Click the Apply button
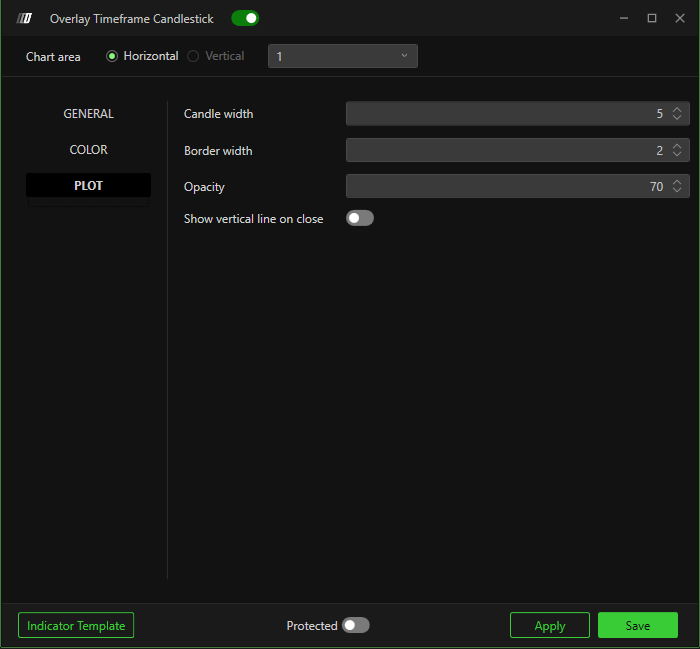 click(x=549, y=625)
